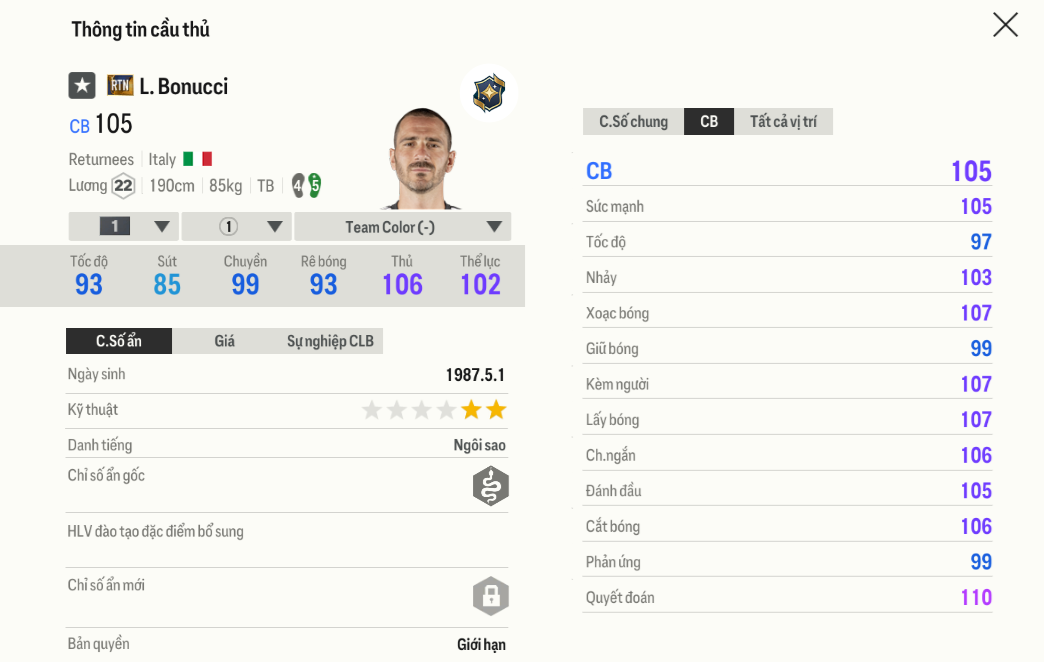Click the Italy flag icon
The width and height of the screenshot is (1044, 662).
pyautogui.click(x=197, y=159)
